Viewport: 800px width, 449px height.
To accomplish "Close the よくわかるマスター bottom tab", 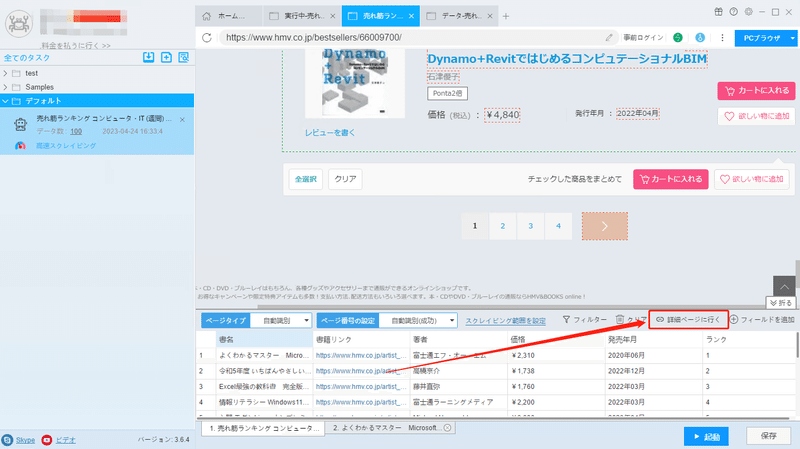I will click(x=447, y=428).
